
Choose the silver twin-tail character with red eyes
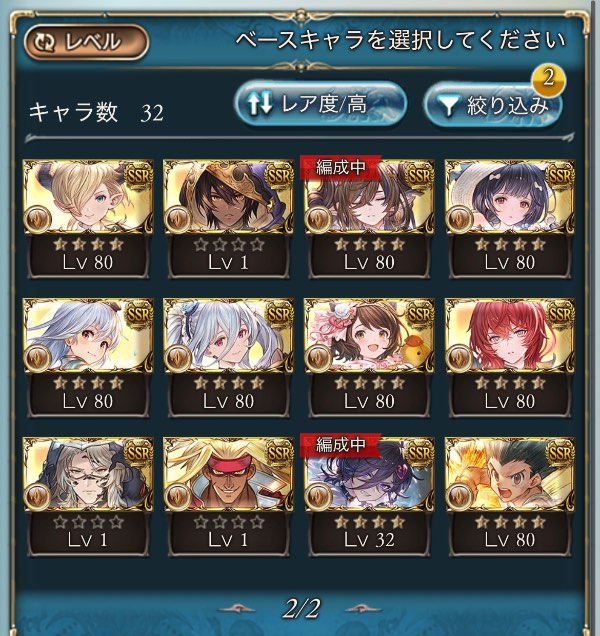228,358
